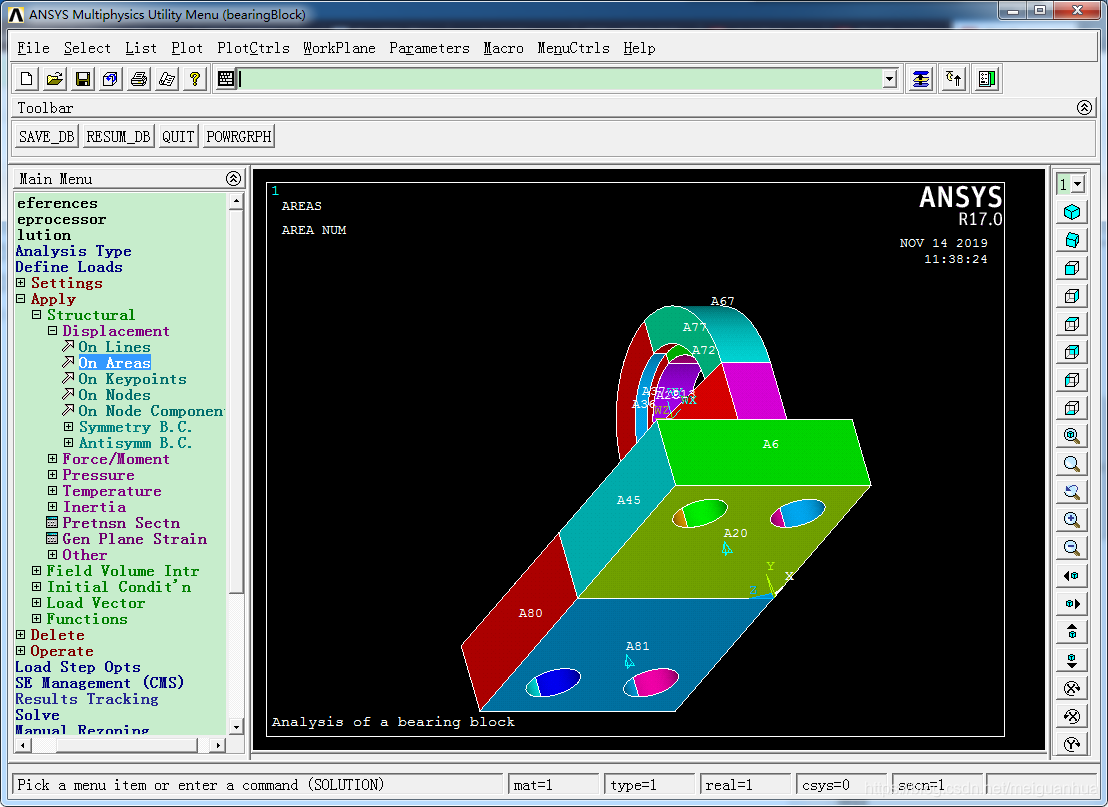
Task: Launch the Report Generator icon
Action: tap(167, 79)
